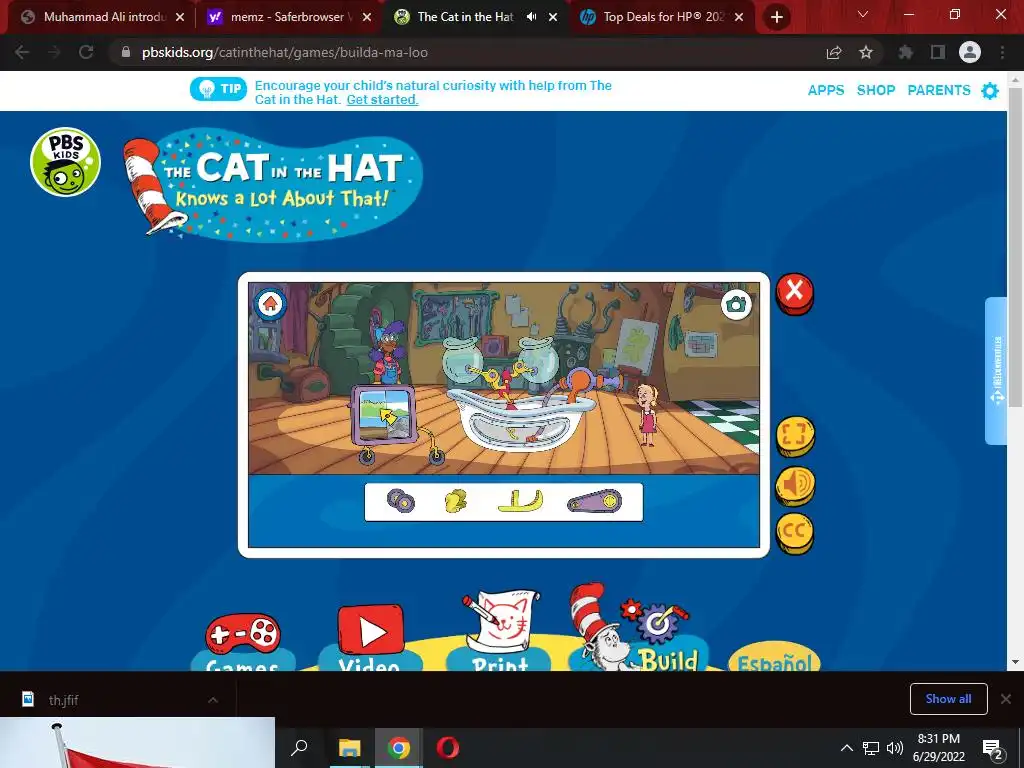Mute audio on The Cat in the Hat tab

pyautogui.click(x=532, y=17)
